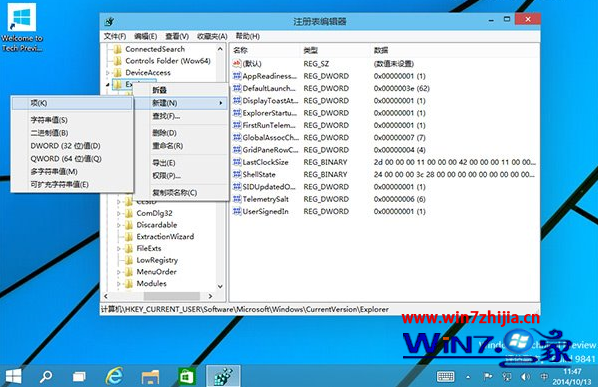
Task: Click the taskbar Search magnifier icon
Action: (x=46, y=376)
